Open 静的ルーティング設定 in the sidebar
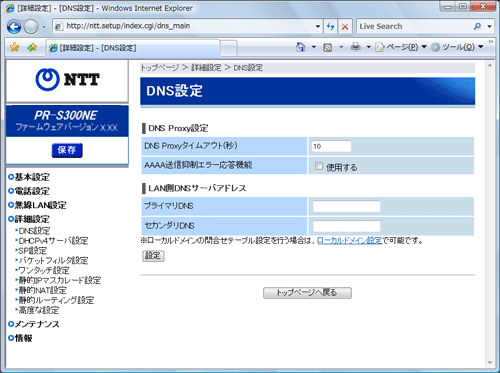Image resolution: width=500 pixels, height=373 pixels. pos(56,300)
